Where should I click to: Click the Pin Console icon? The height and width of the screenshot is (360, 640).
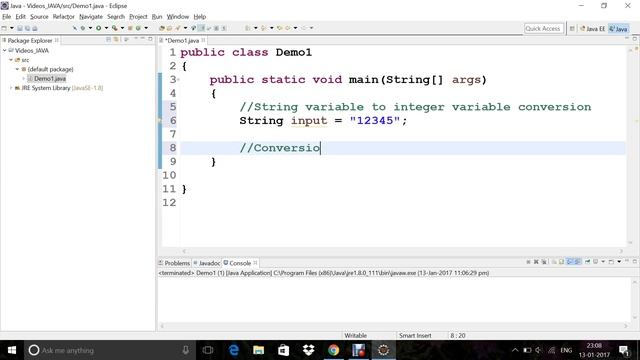pyautogui.click(x=587, y=262)
